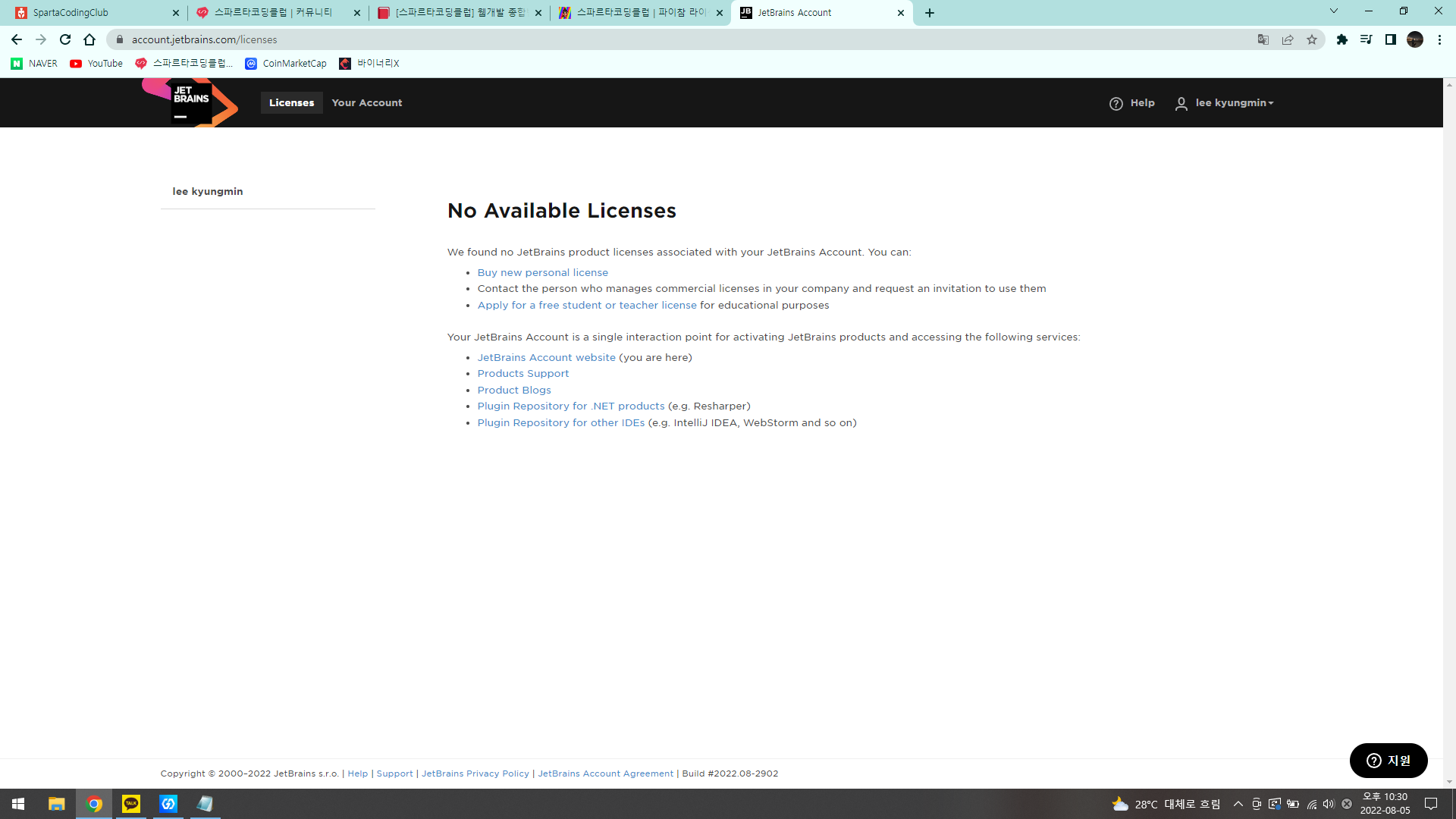Switch to the 웹개발 종합 browser tab
Viewport: 1456px width, 819px height.
coord(458,13)
